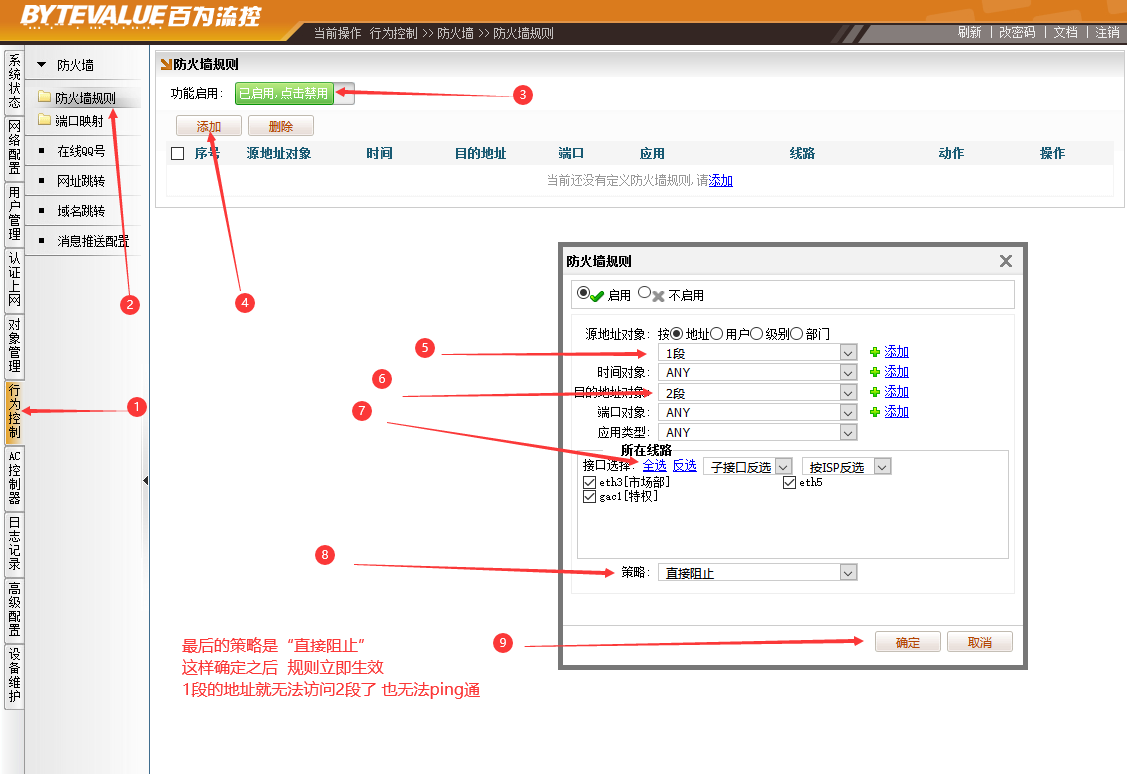
Task: Switch to the 行为控制 vertical tab
Action: coord(14,412)
